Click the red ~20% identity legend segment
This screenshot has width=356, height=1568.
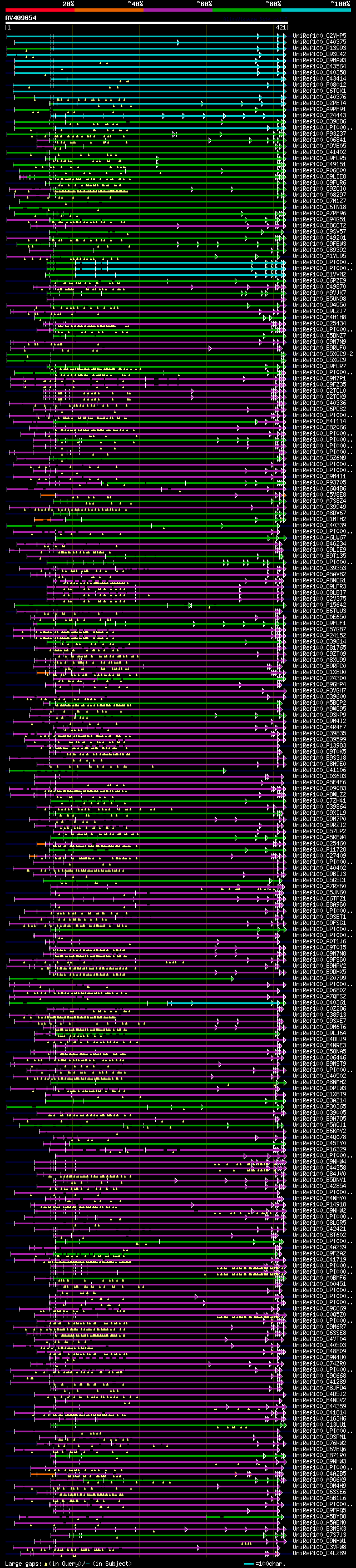click(x=39, y=10)
